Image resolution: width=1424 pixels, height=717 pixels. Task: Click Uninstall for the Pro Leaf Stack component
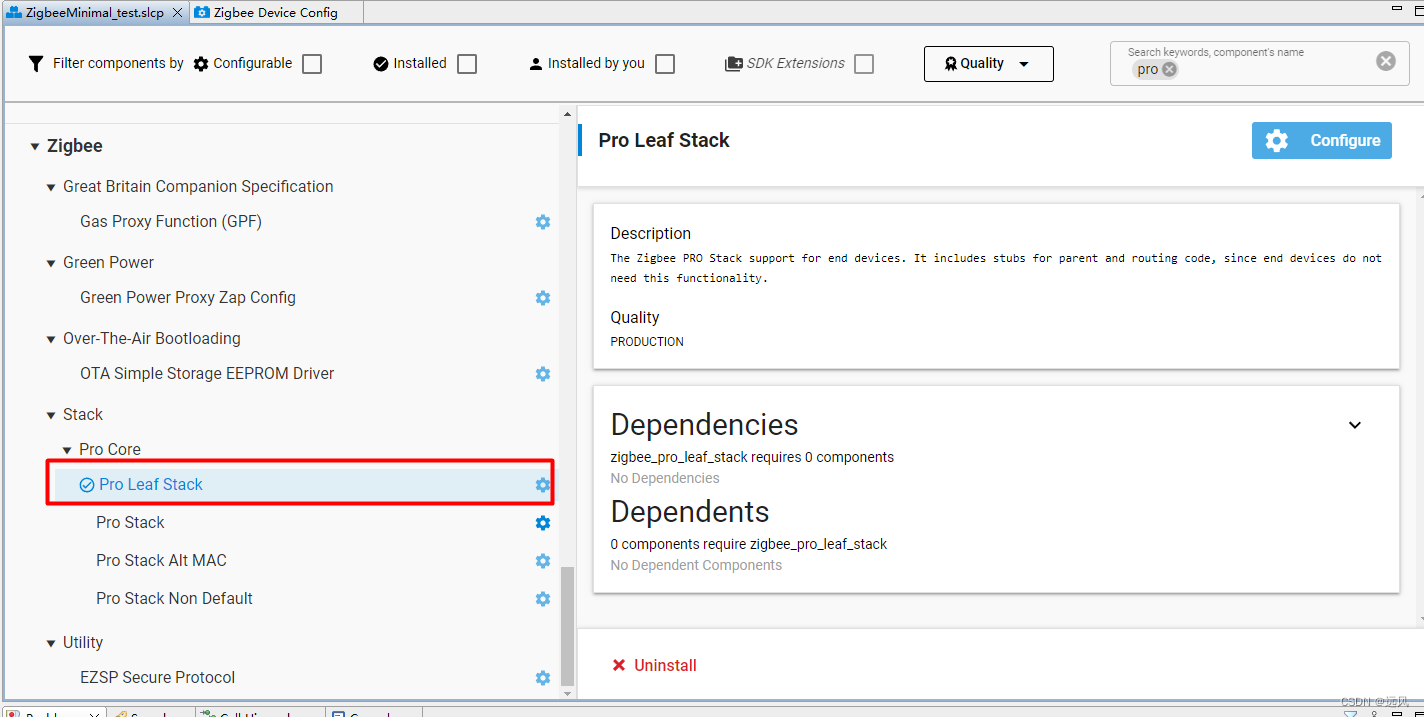point(654,664)
